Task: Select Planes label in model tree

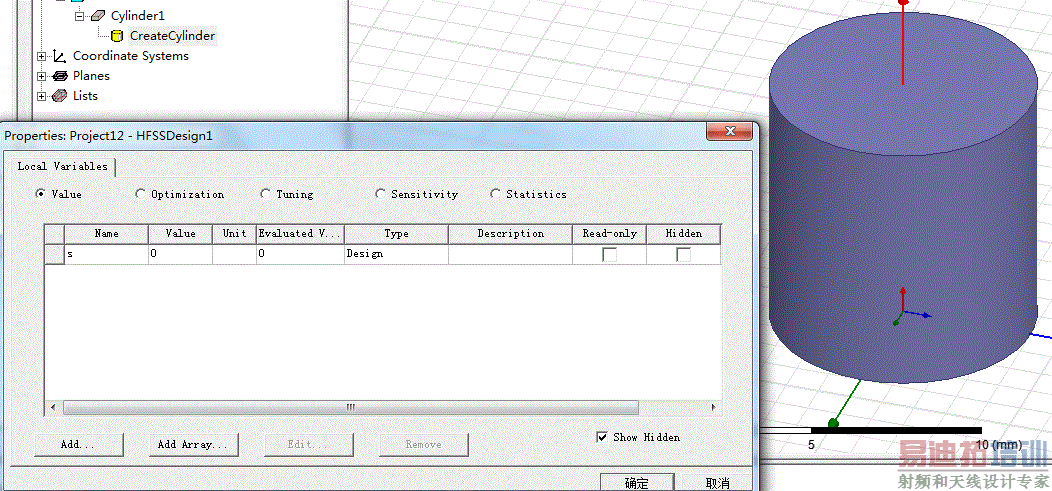Action: tap(91, 76)
